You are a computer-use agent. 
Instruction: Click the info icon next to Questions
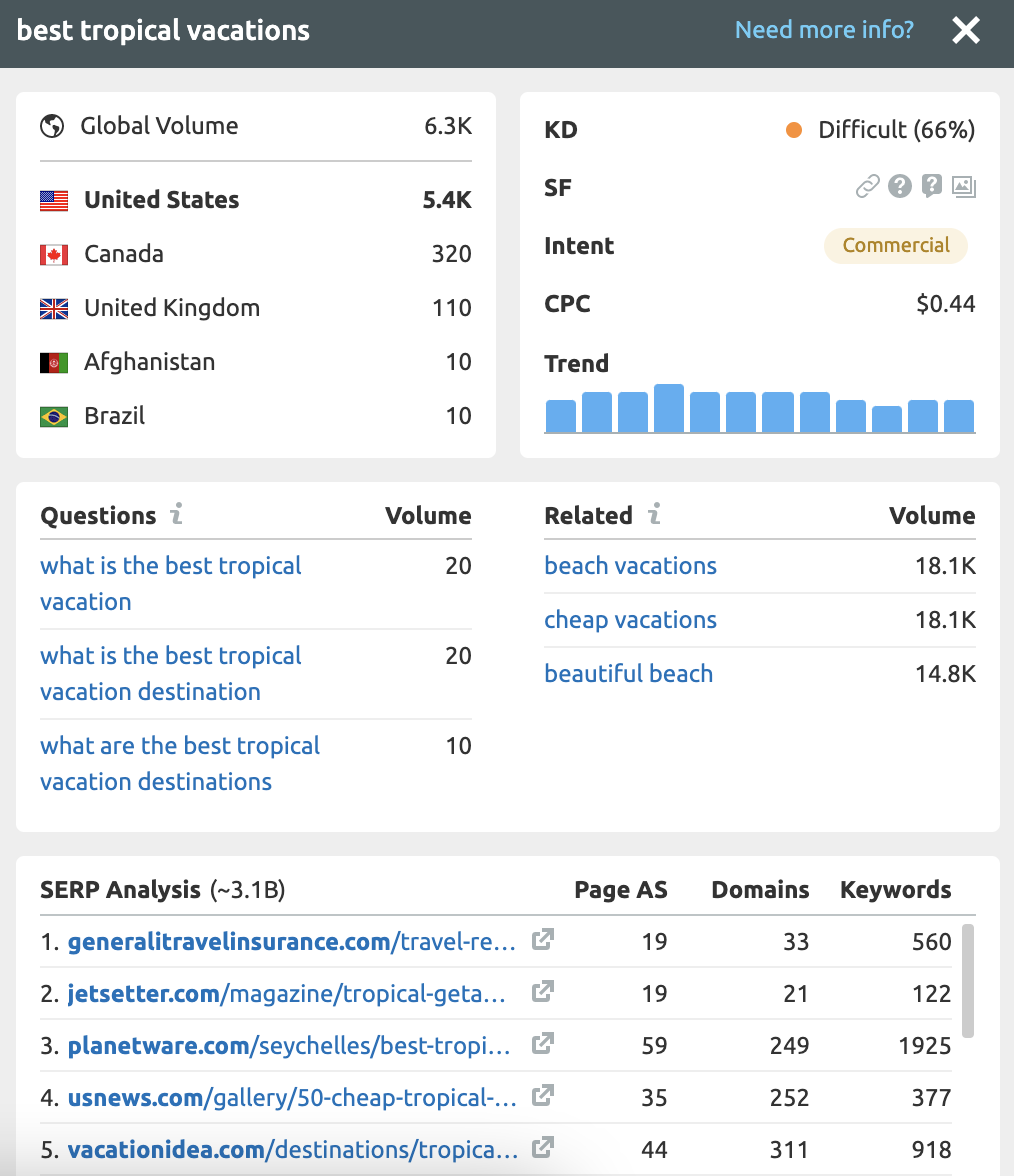point(176,516)
